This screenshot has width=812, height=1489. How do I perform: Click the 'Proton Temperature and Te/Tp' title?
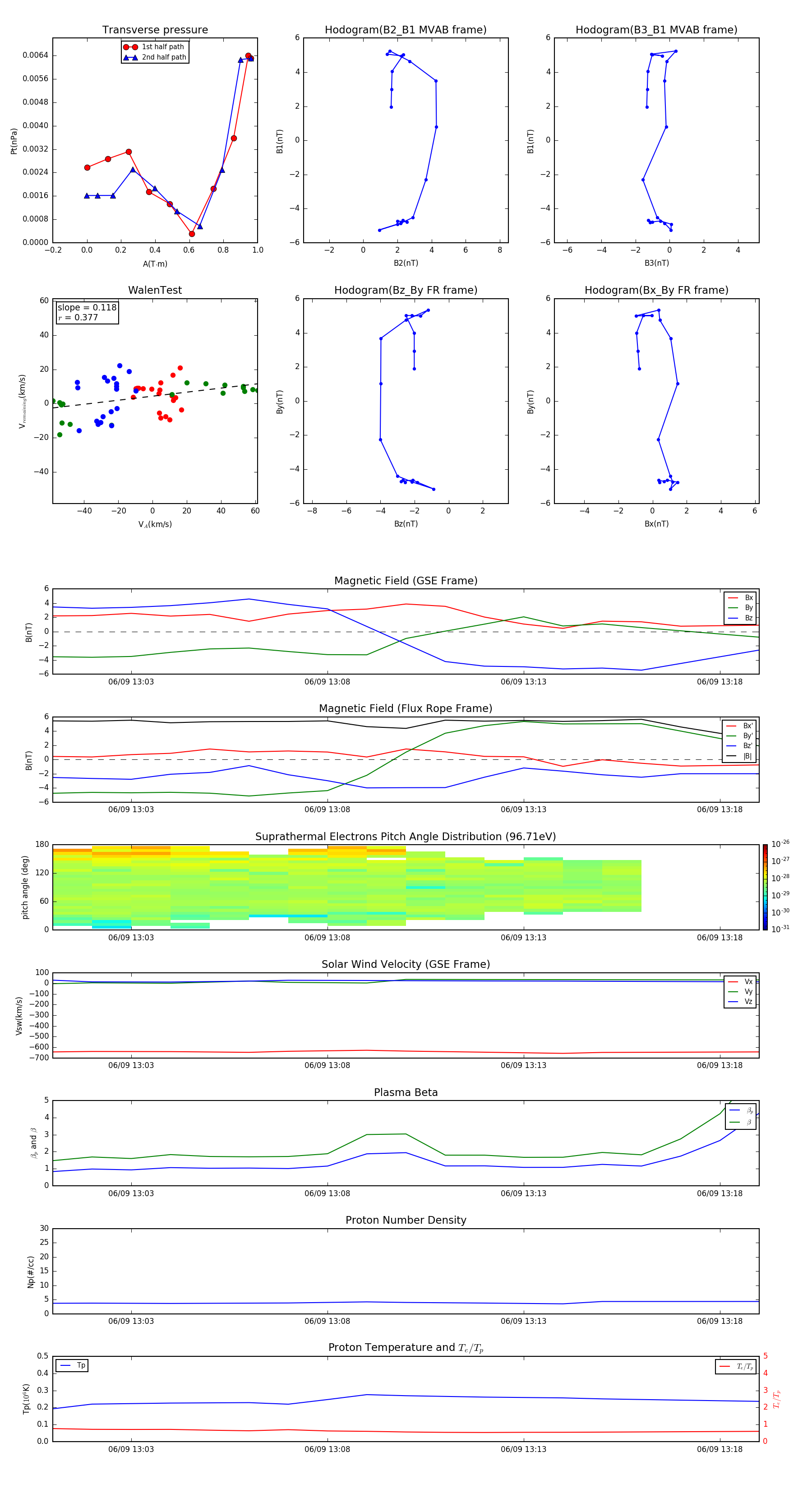click(406, 1347)
